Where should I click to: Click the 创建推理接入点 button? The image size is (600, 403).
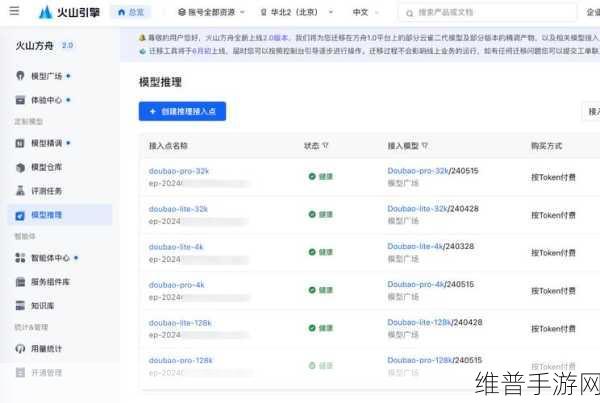(x=182, y=111)
